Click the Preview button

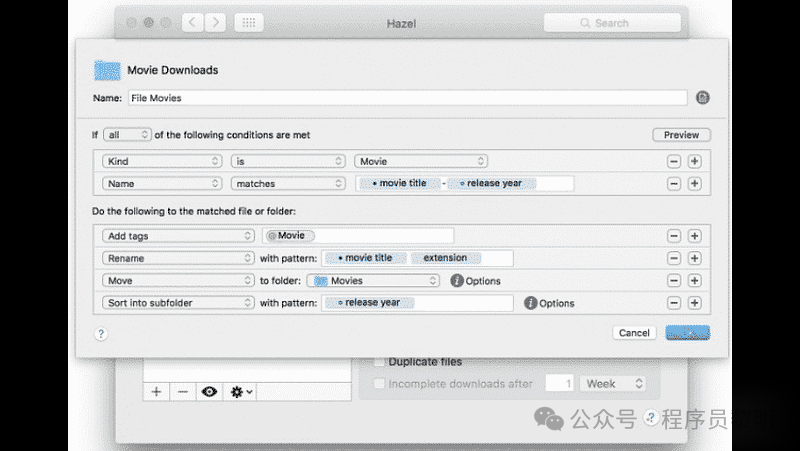tap(681, 135)
